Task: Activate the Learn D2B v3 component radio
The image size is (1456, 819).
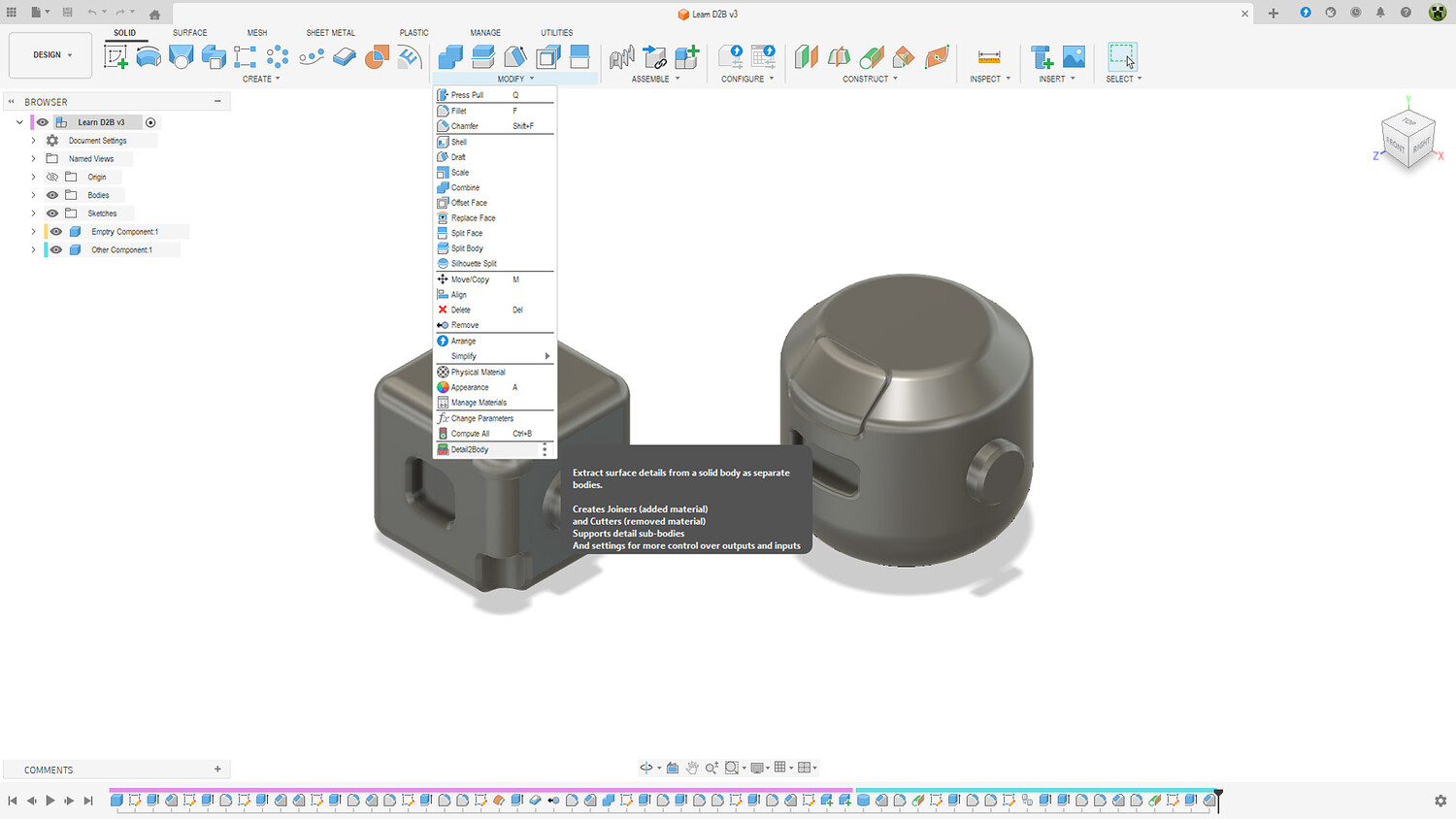Action: (150, 122)
